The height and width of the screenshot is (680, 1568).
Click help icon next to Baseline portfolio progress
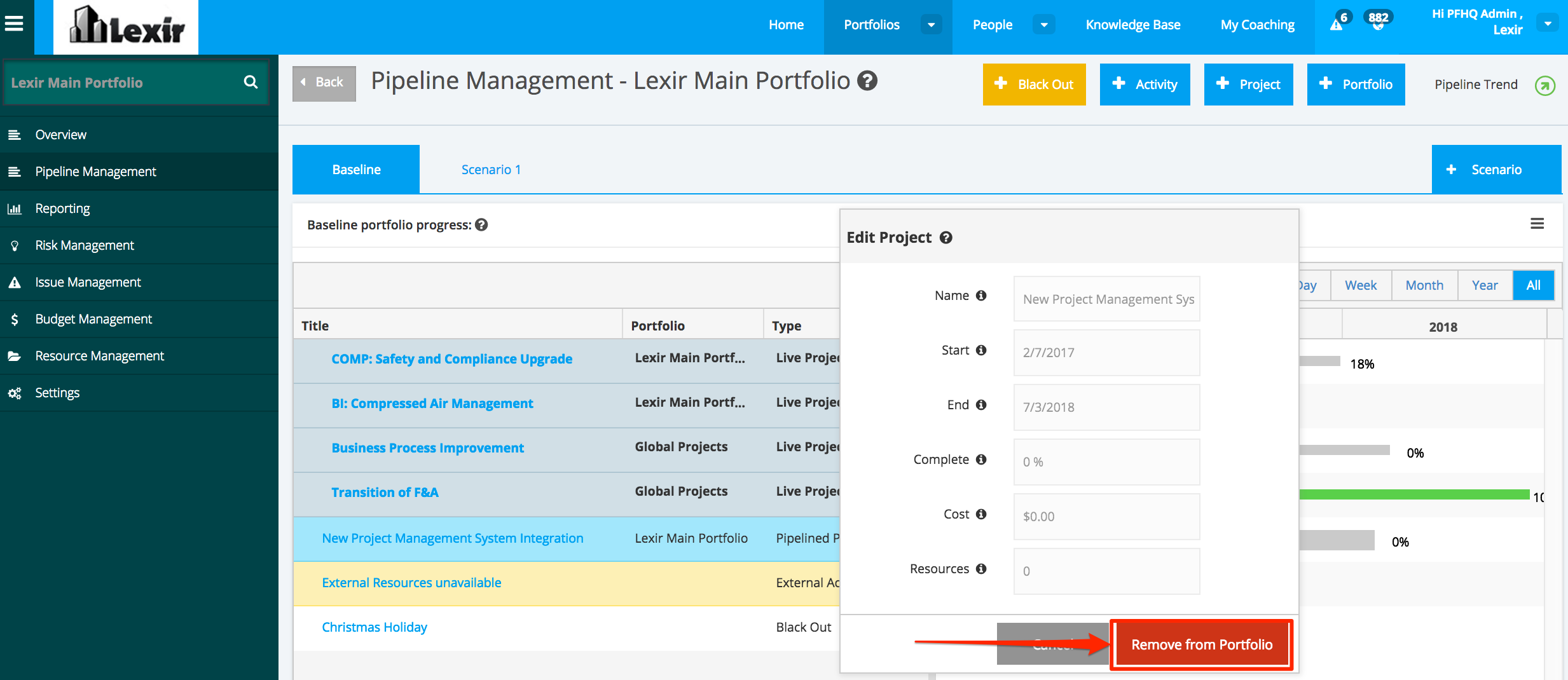click(x=481, y=224)
